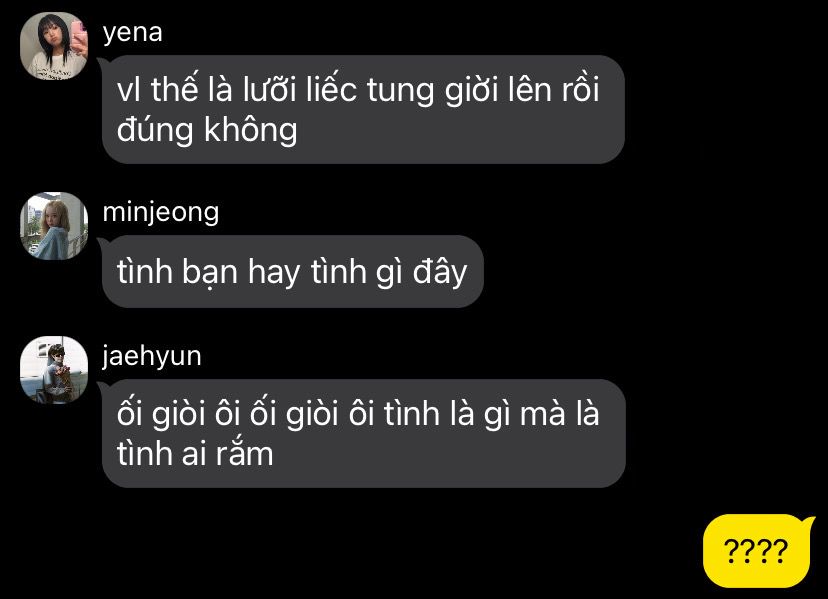
Task: Click the word tung in yena's bubble
Action: point(400,90)
